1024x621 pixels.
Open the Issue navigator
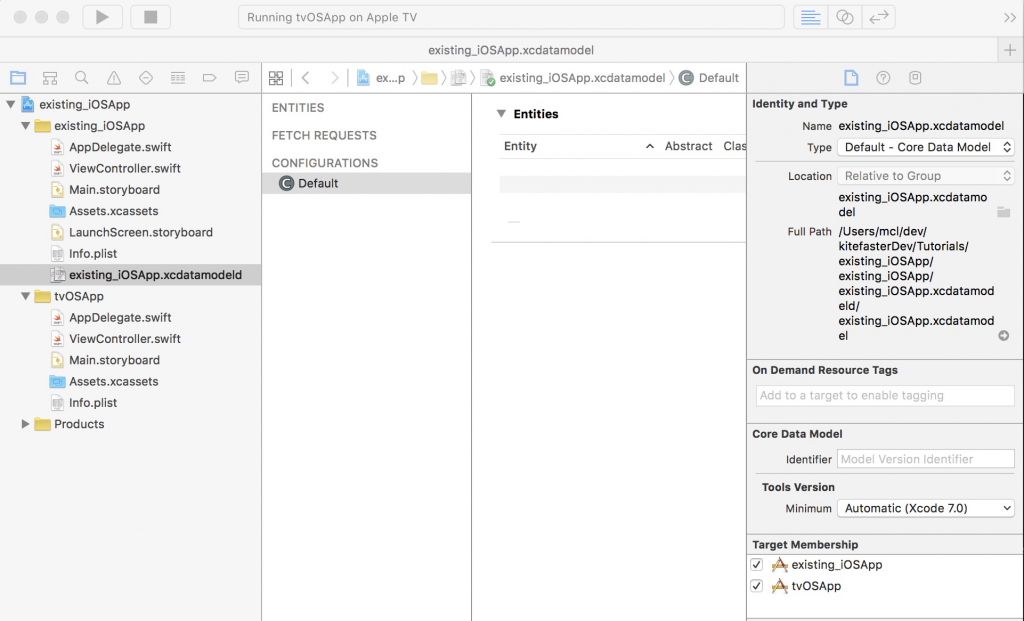click(114, 78)
